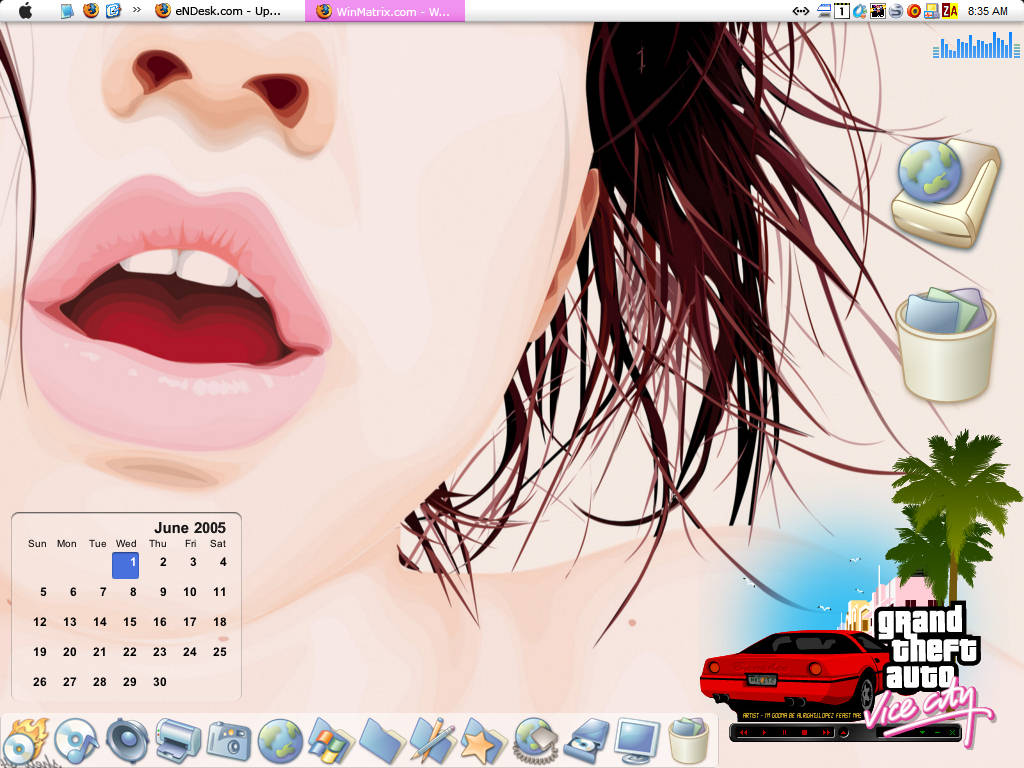
Task: Pause the music player
Action: click(x=784, y=733)
